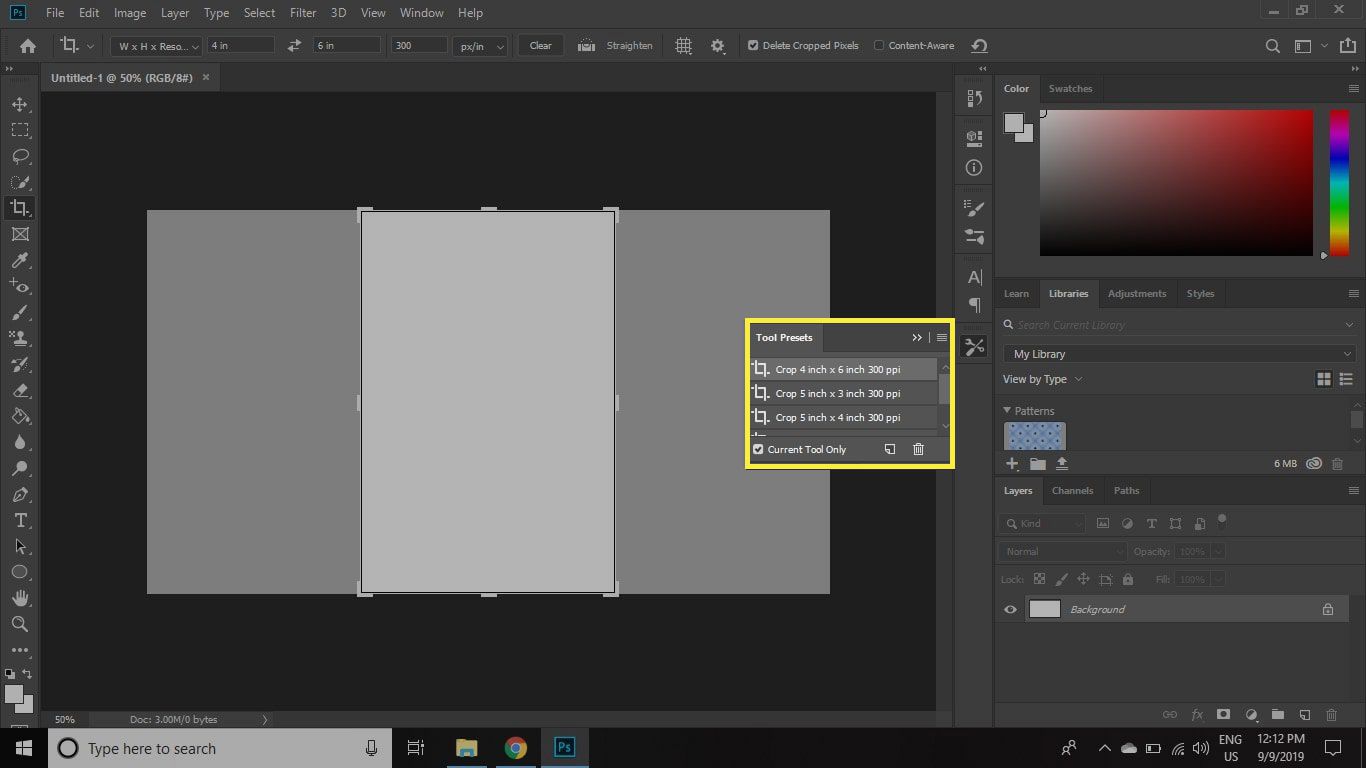
Task: Select the Pen tool
Action: [x=19, y=494]
